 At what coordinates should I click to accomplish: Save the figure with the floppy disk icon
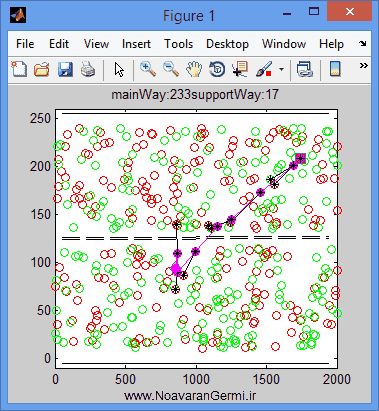[x=65, y=70]
